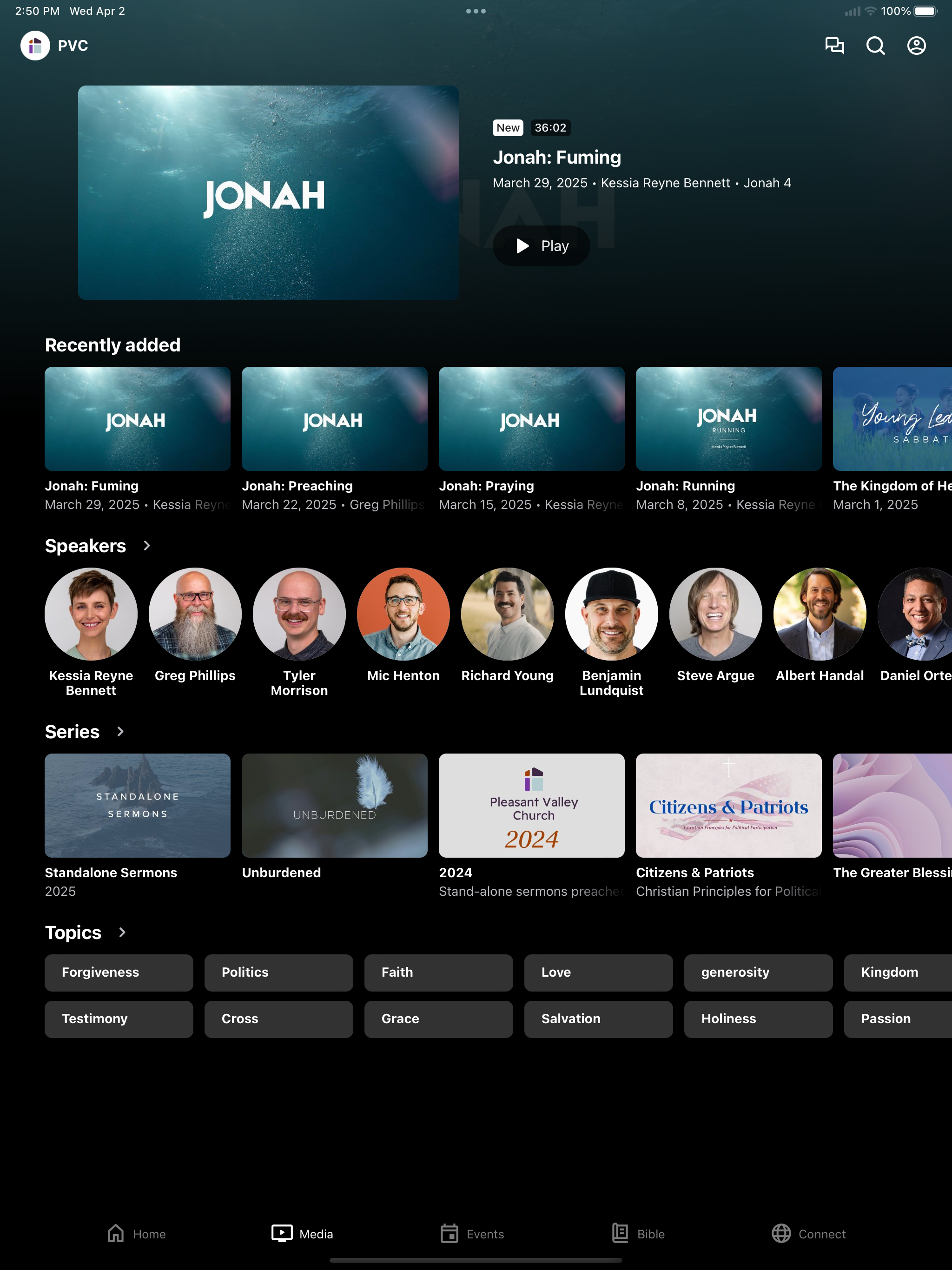
Task: Select speaker Benjamin Lundquist avatar
Action: pos(612,614)
